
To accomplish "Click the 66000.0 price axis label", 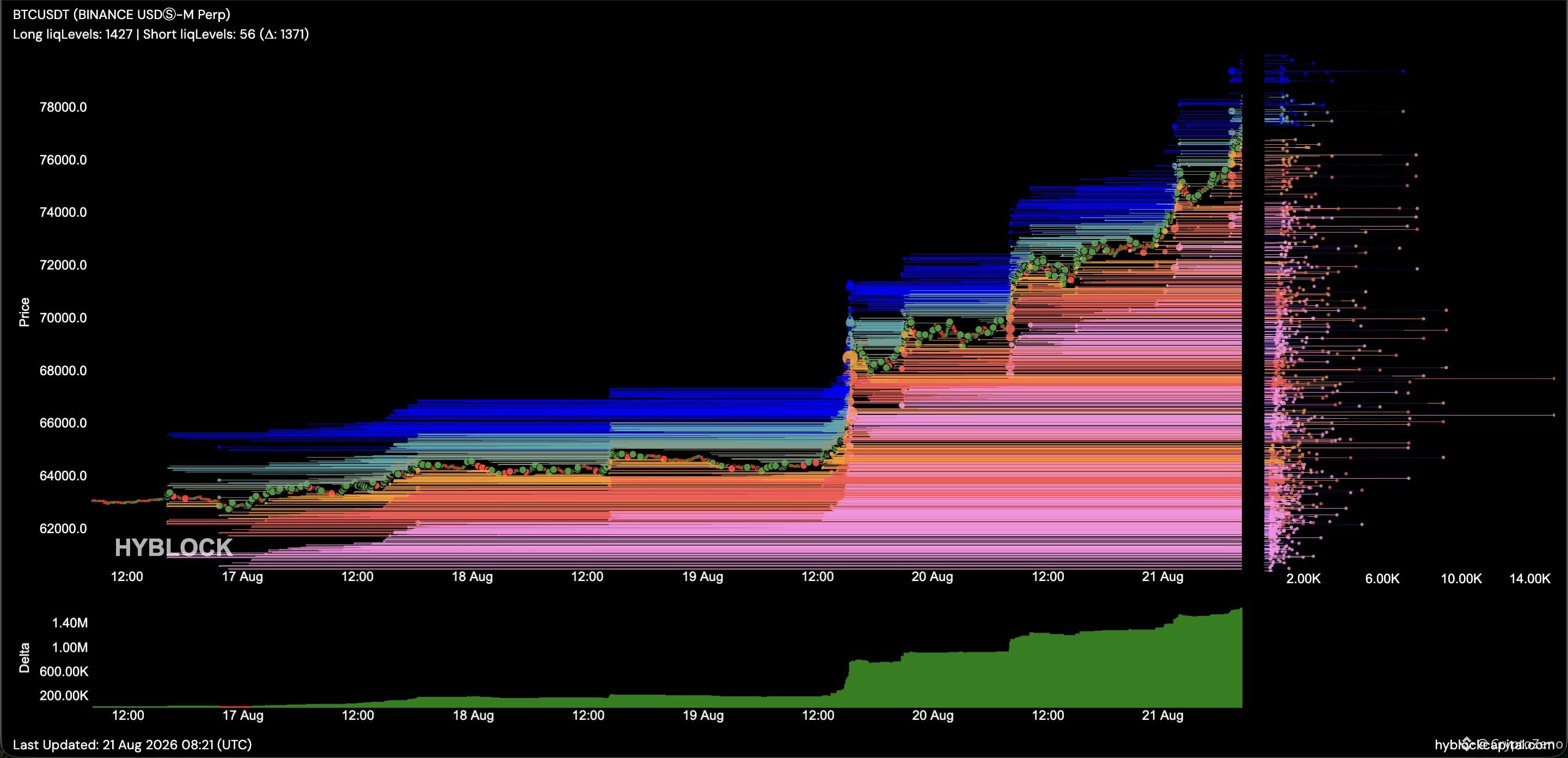I will (x=63, y=423).
